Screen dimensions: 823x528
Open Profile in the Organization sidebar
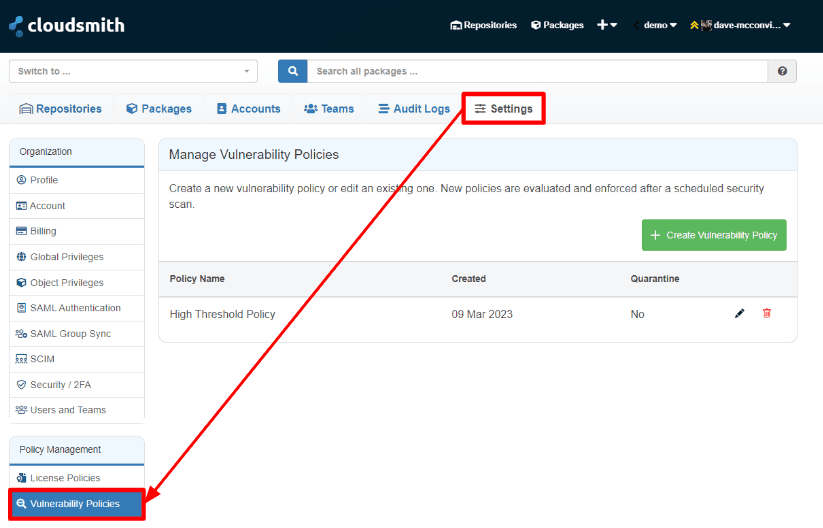(77, 180)
